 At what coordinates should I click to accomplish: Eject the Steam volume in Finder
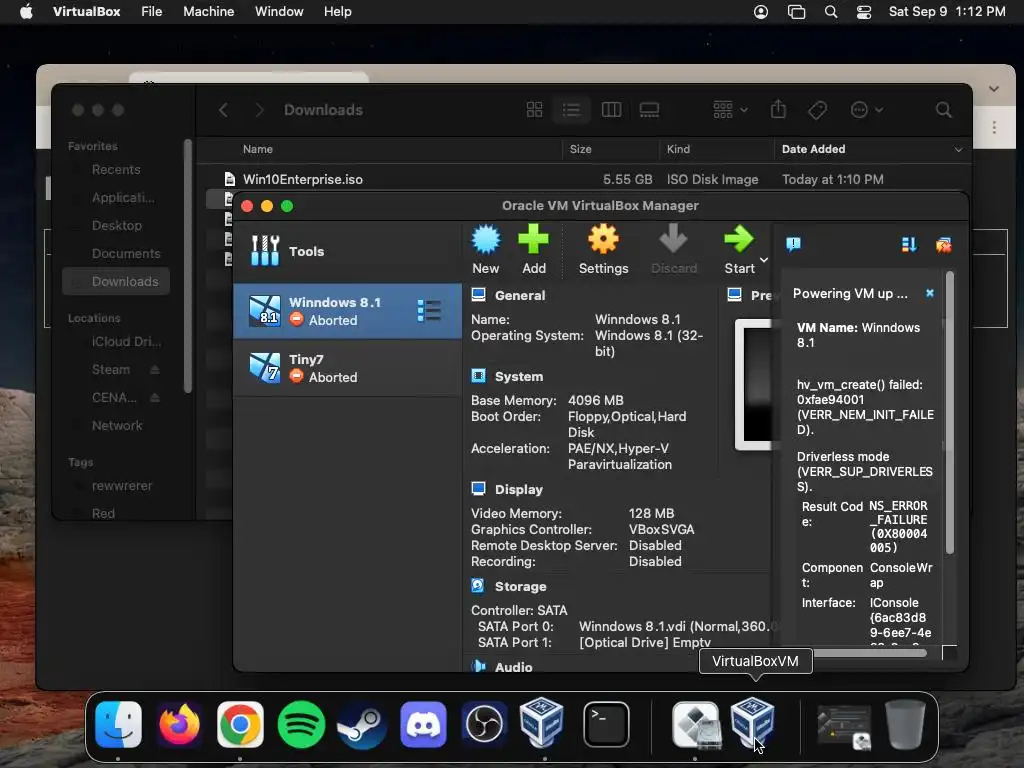pyautogui.click(x=155, y=370)
